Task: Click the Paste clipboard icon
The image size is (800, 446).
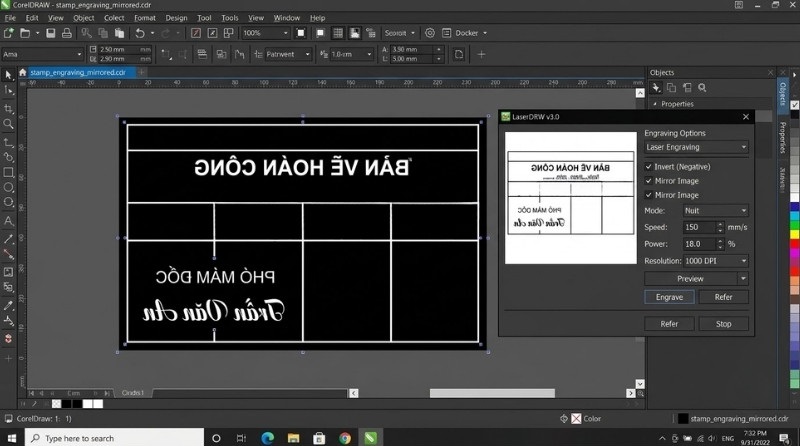Action: pos(119,33)
